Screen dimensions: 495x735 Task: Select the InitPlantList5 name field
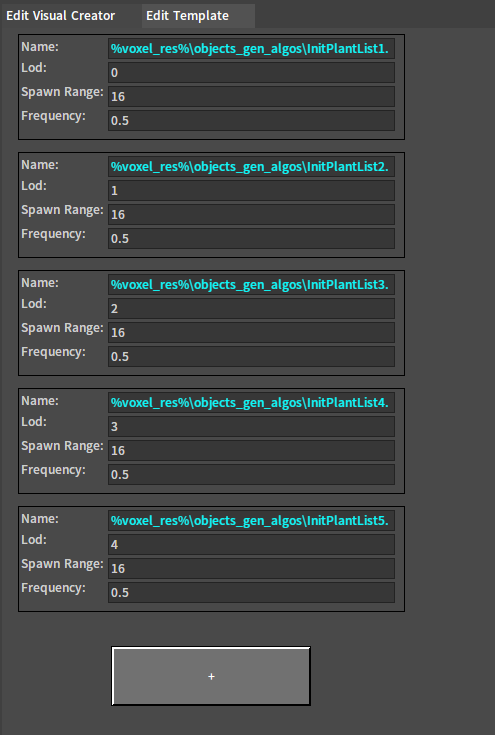(251, 521)
